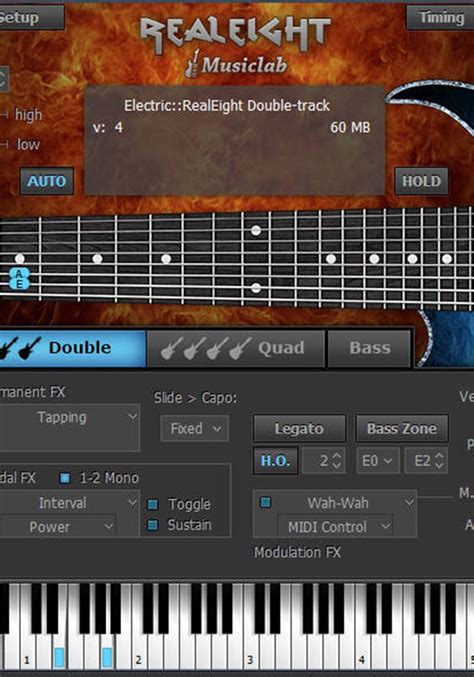The width and height of the screenshot is (474, 677).
Task: Click the E string marker on fretboard
Action: coord(19,284)
